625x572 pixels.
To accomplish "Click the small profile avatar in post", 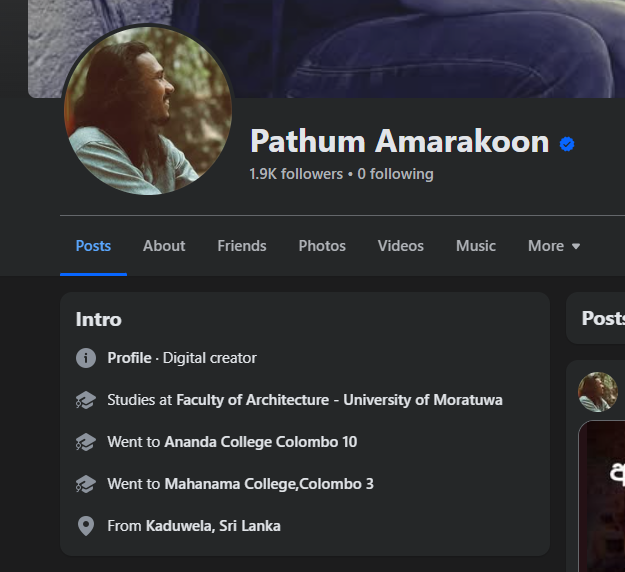I will pos(598,392).
